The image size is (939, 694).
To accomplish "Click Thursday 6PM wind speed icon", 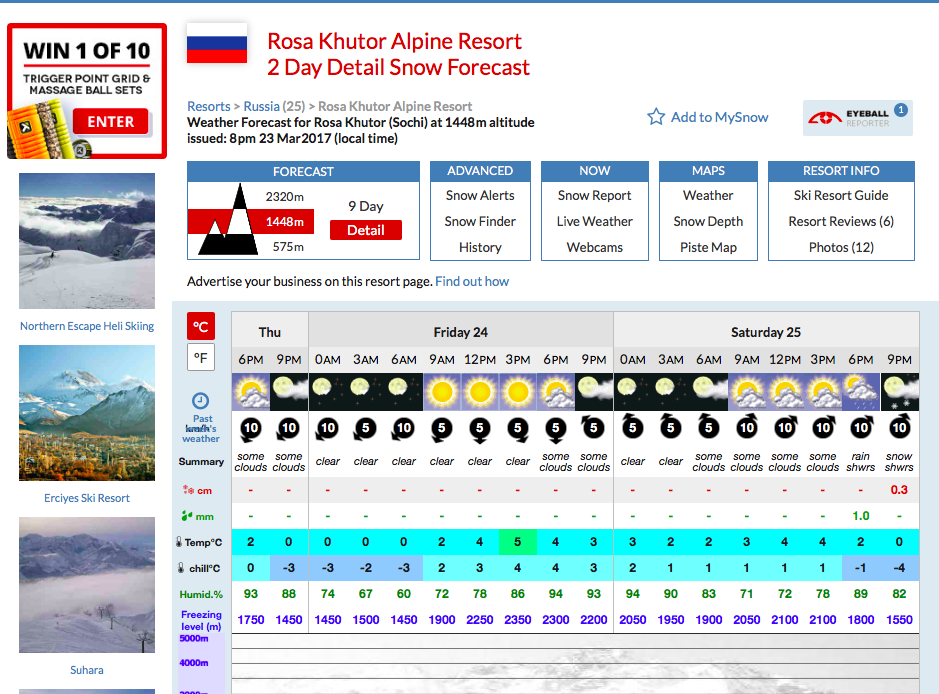I will point(251,429).
